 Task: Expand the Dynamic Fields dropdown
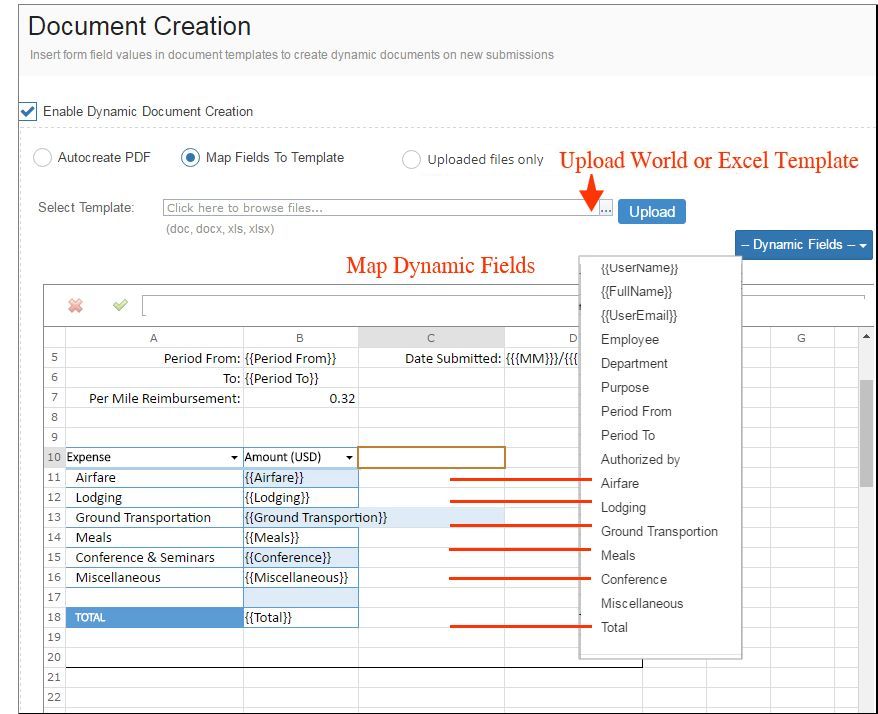(x=806, y=244)
